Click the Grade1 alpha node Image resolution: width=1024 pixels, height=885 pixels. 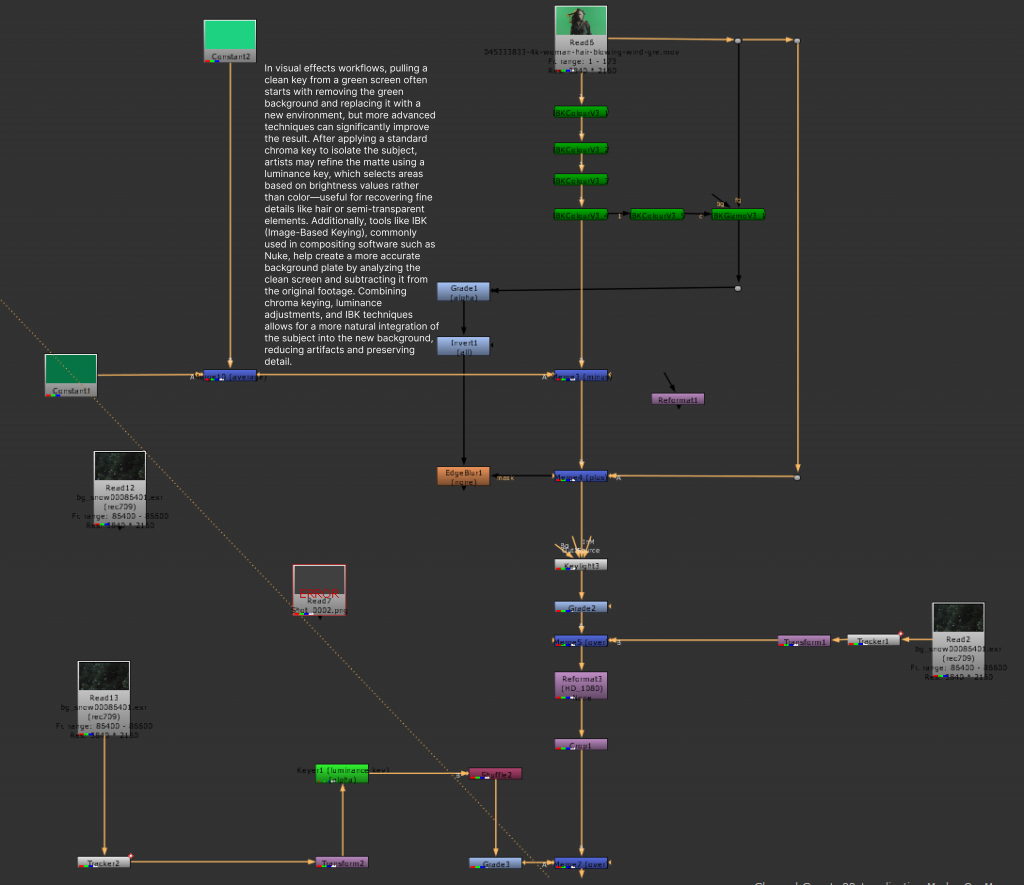463,292
